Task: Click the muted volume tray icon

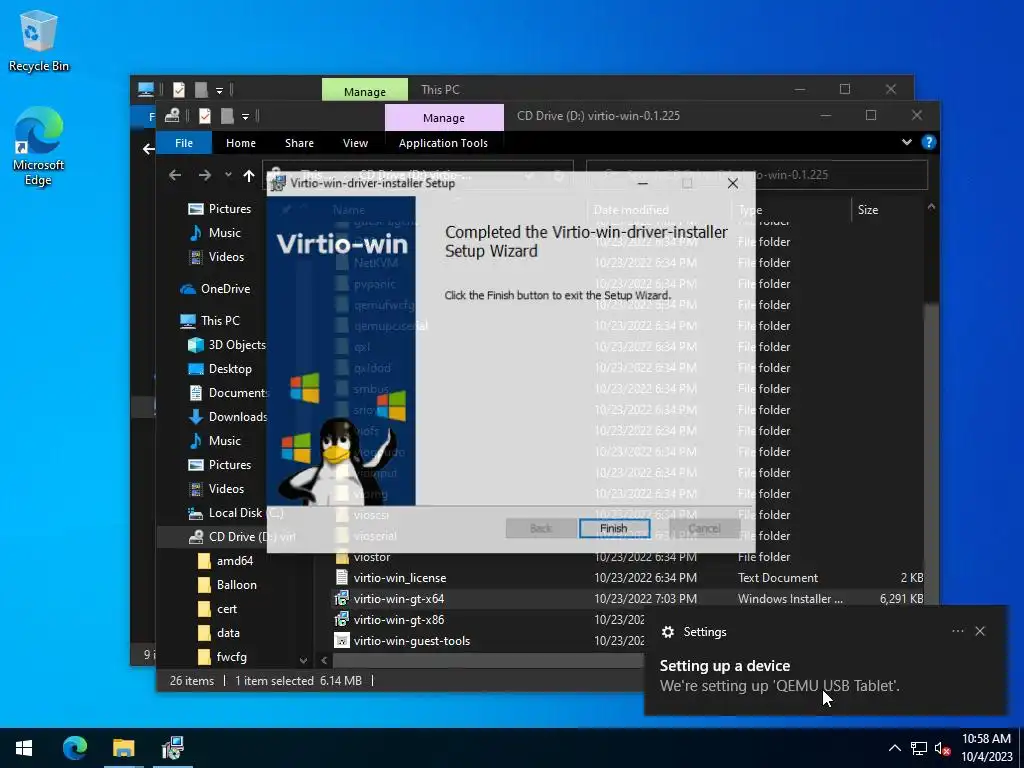Action: [942, 748]
